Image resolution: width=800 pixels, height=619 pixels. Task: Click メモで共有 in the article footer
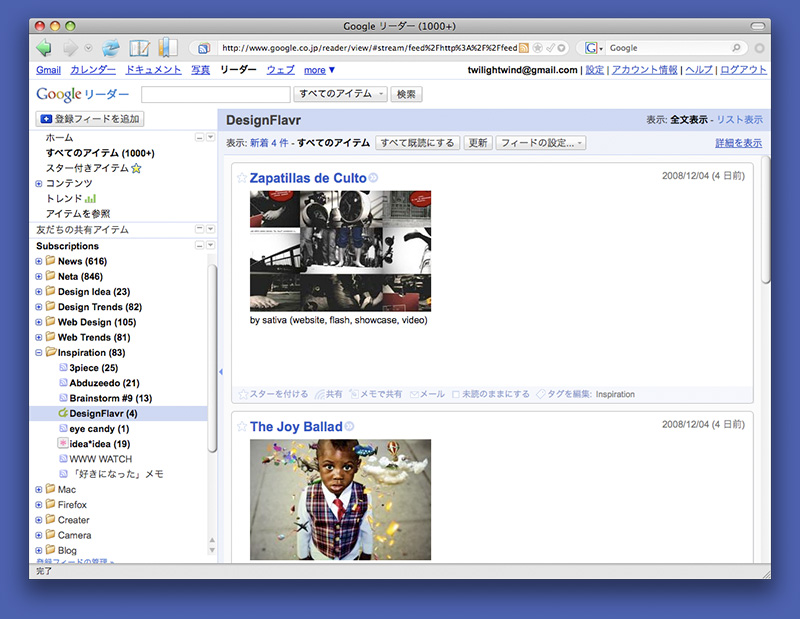(x=376, y=394)
